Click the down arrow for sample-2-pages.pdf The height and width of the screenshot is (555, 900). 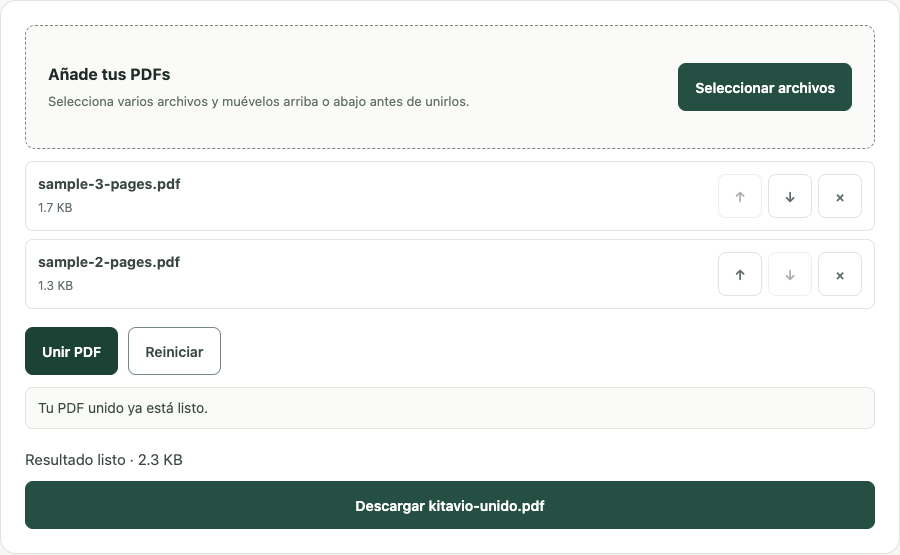[790, 274]
